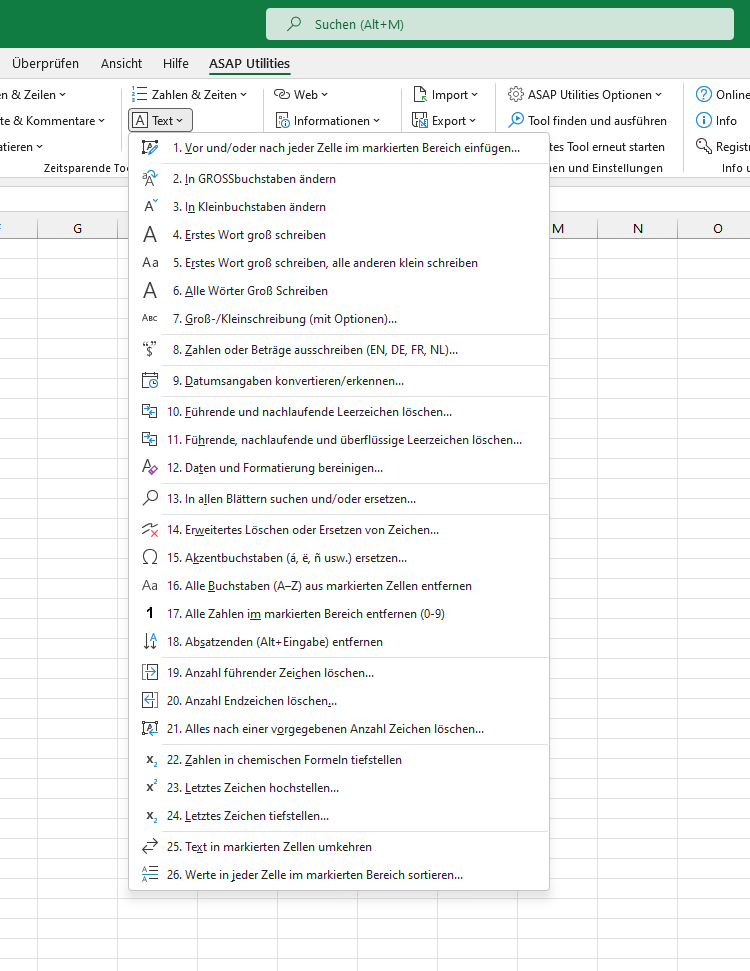The height and width of the screenshot is (971, 750).
Task: Open the Web dropdown
Action: pos(301,95)
